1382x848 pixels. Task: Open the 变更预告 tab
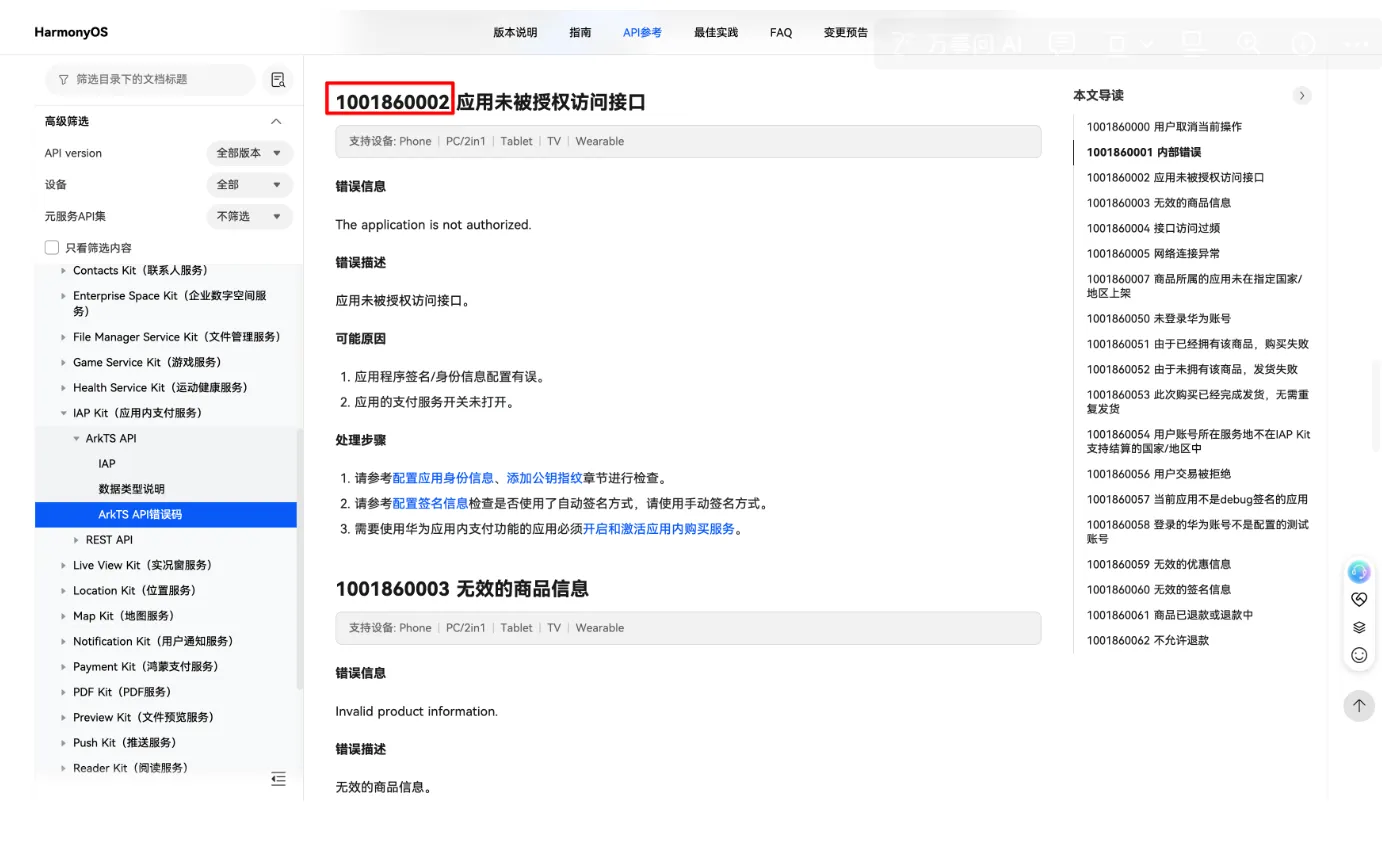click(846, 33)
